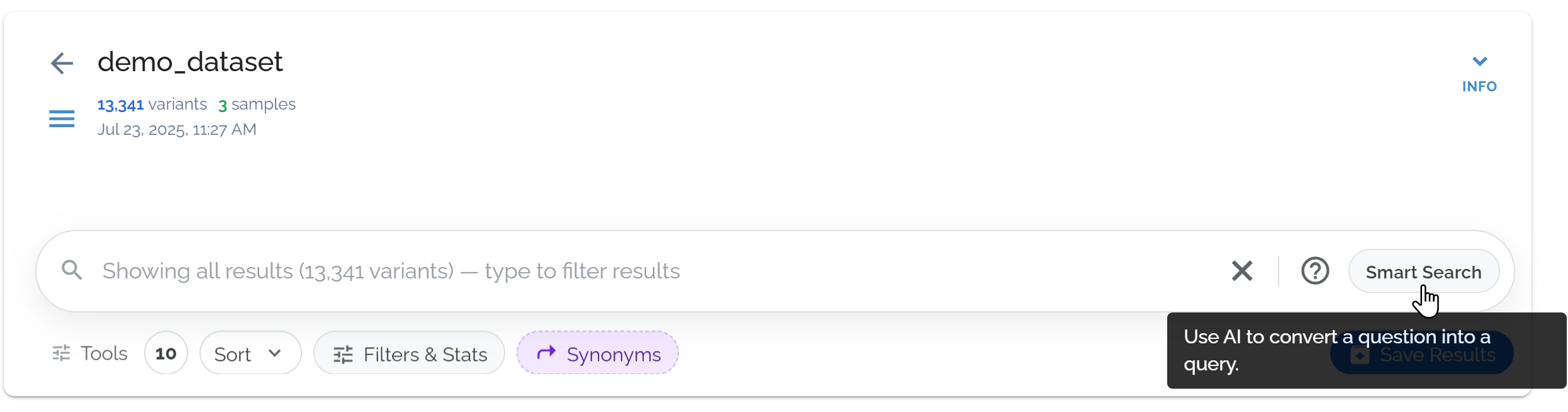Screen dimensions: 1568x412
Task: Open search help question mark icon
Action: coord(1314,271)
